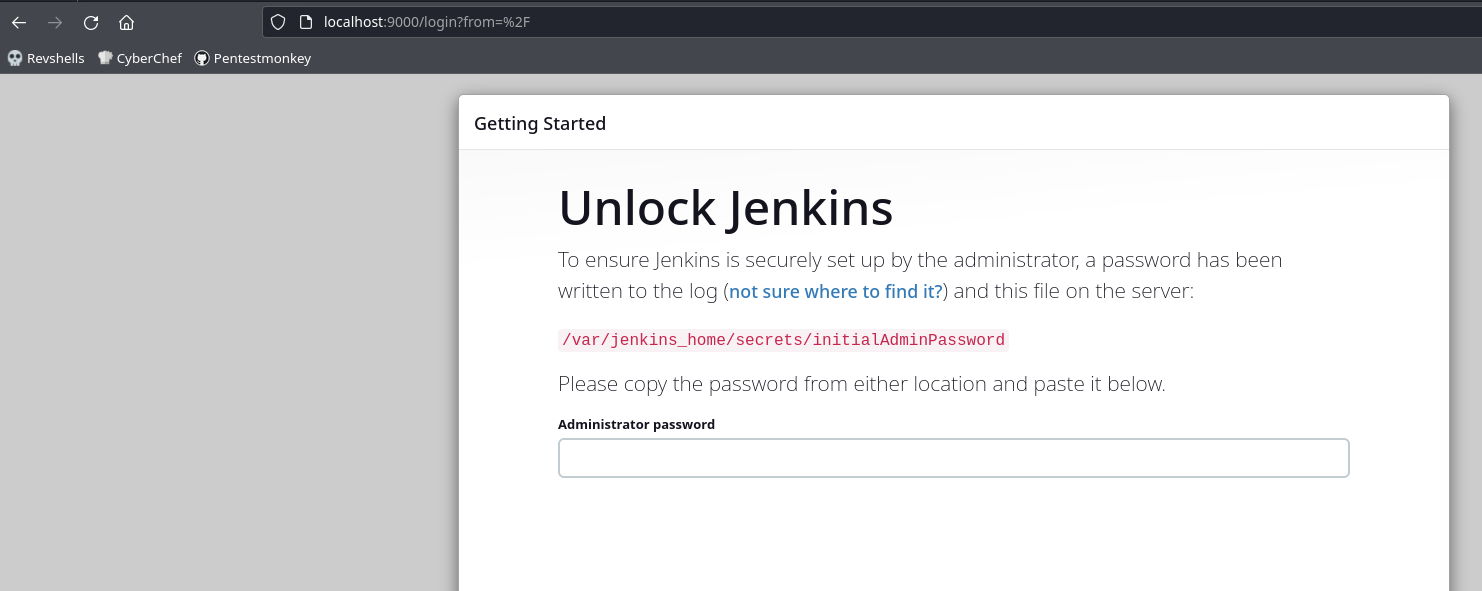1482x591 pixels.
Task: Click the 'Administrator password' field label
Action: (636, 424)
